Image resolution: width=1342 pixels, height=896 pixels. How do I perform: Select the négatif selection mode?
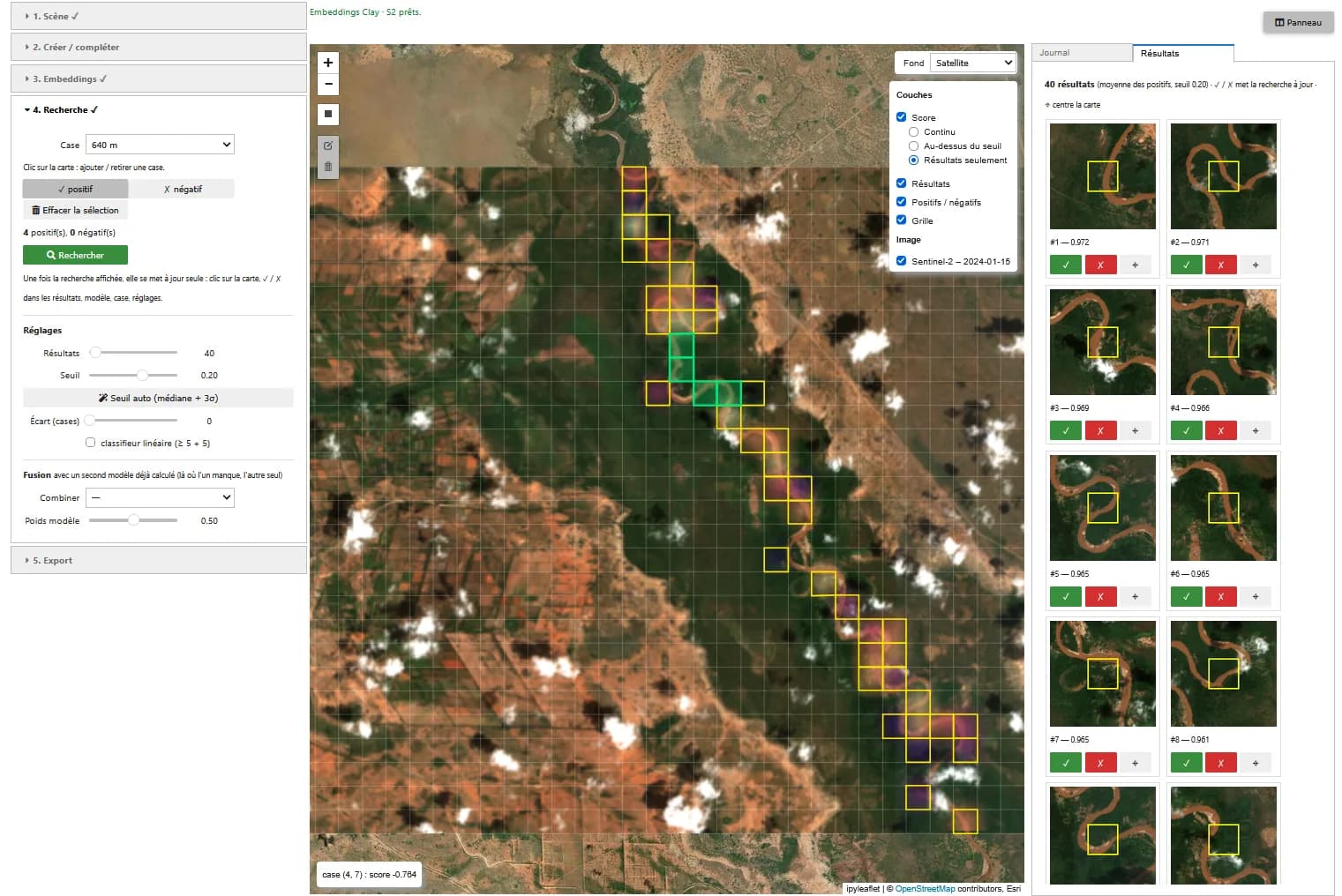183,189
